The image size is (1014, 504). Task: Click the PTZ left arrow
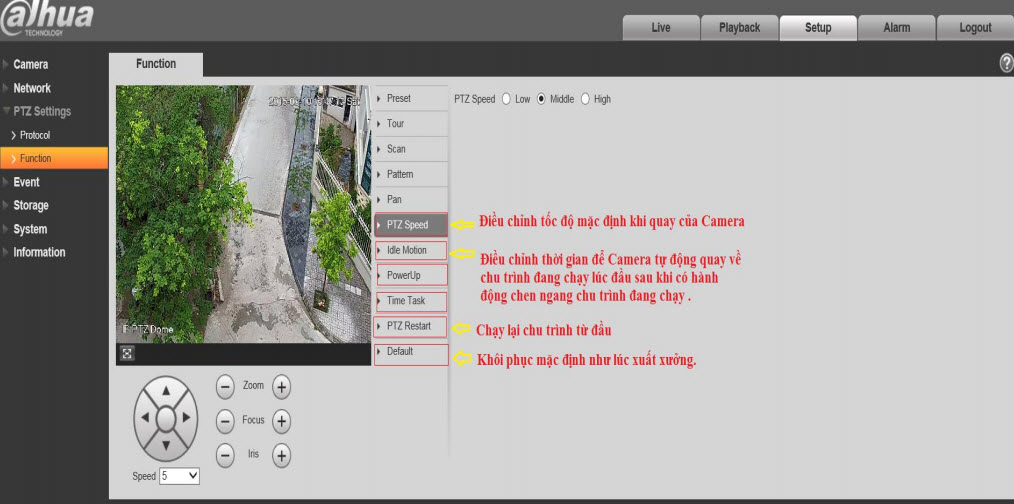pos(144,416)
